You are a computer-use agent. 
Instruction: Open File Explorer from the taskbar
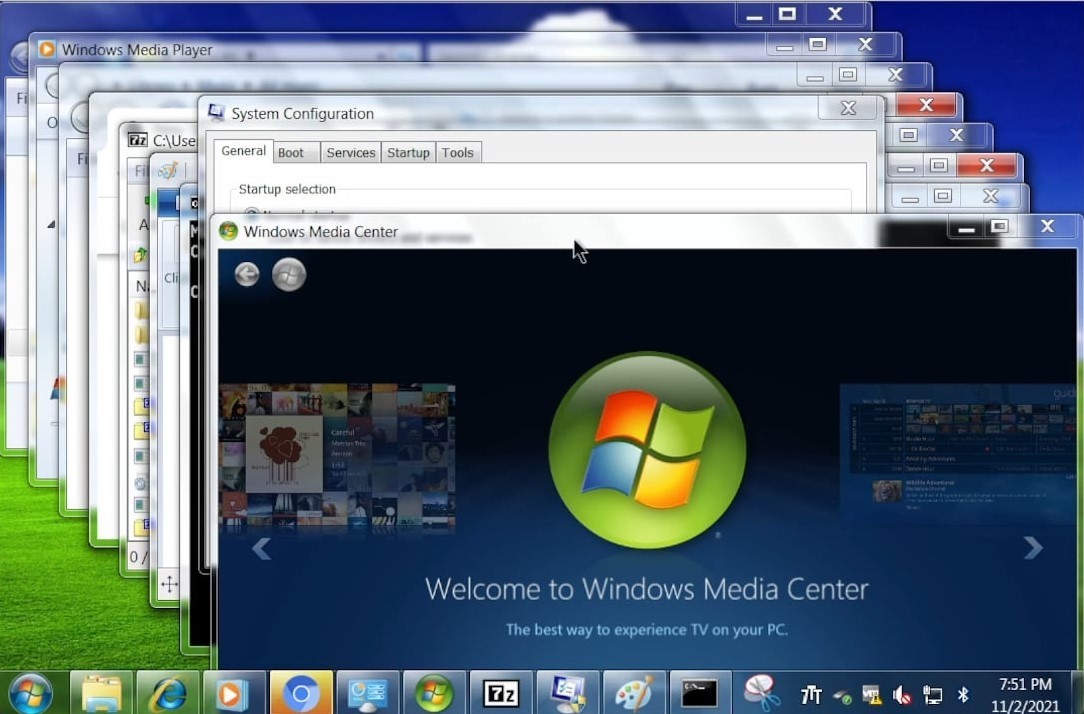(x=102, y=693)
